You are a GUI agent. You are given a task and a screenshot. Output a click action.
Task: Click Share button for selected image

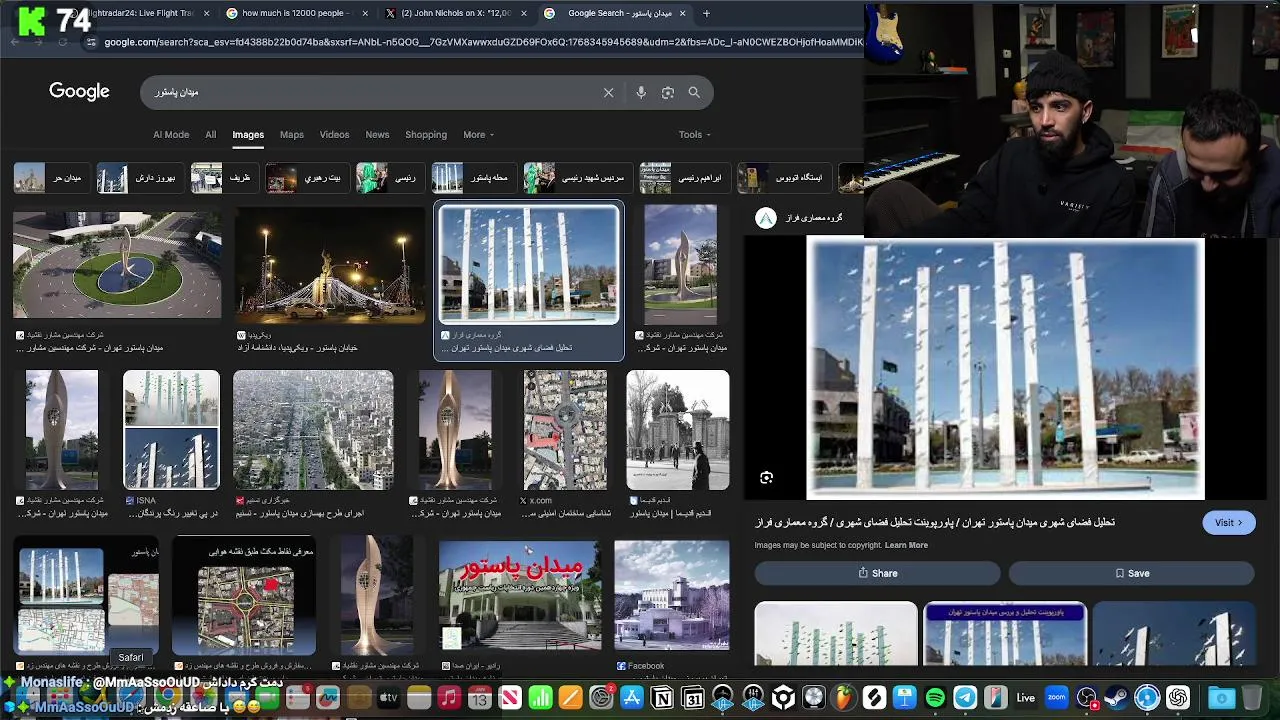(x=877, y=573)
